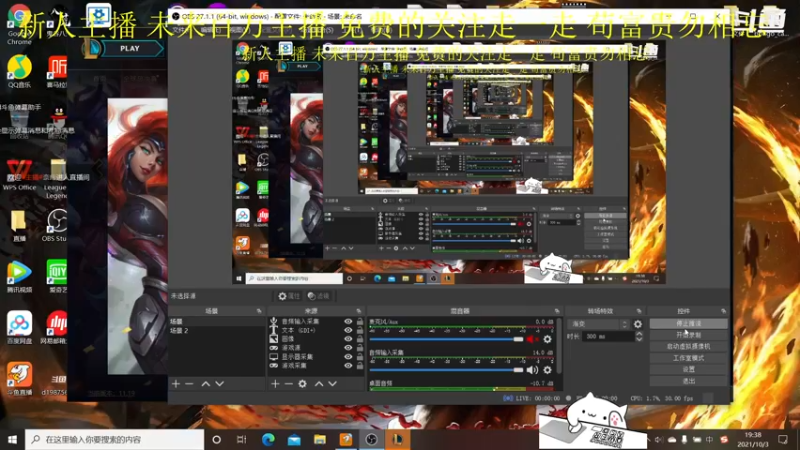The width and height of the screenshot is (800, 450).
Task: Click PLAY in the League client
Action: coord(130,48)
